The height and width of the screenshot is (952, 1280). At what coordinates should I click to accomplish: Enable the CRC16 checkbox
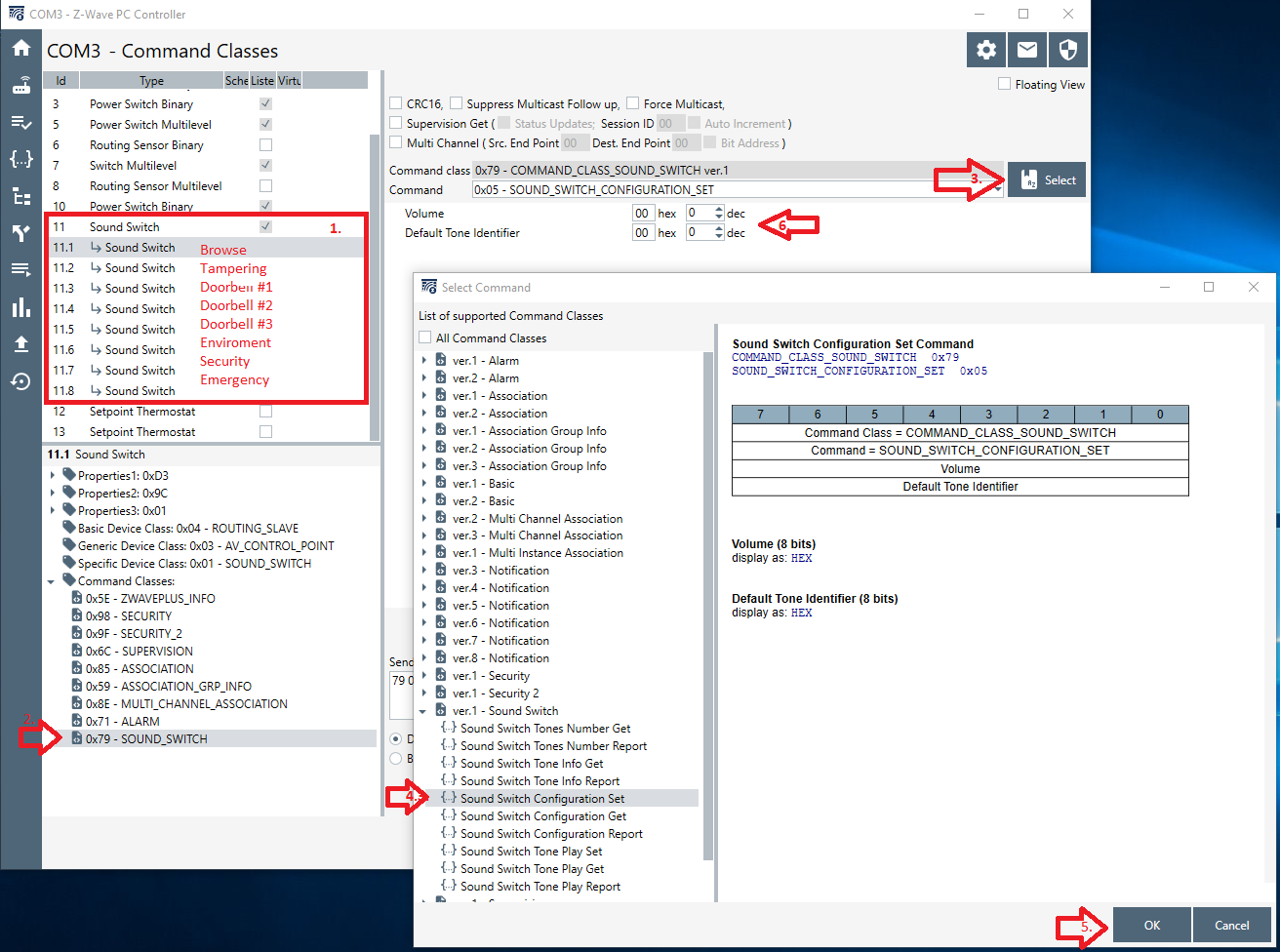click(x=396, y=103)
